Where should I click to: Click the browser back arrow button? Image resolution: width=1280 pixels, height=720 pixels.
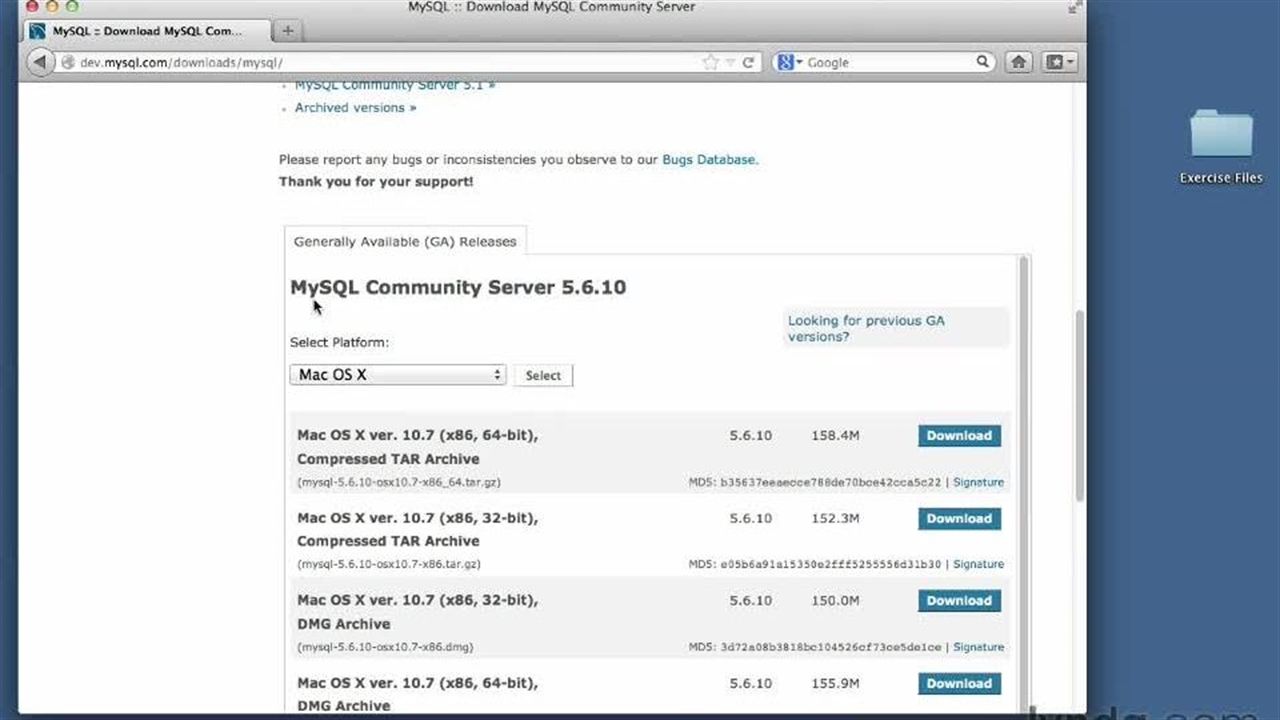pyautogui.click(x=39, y=62)
